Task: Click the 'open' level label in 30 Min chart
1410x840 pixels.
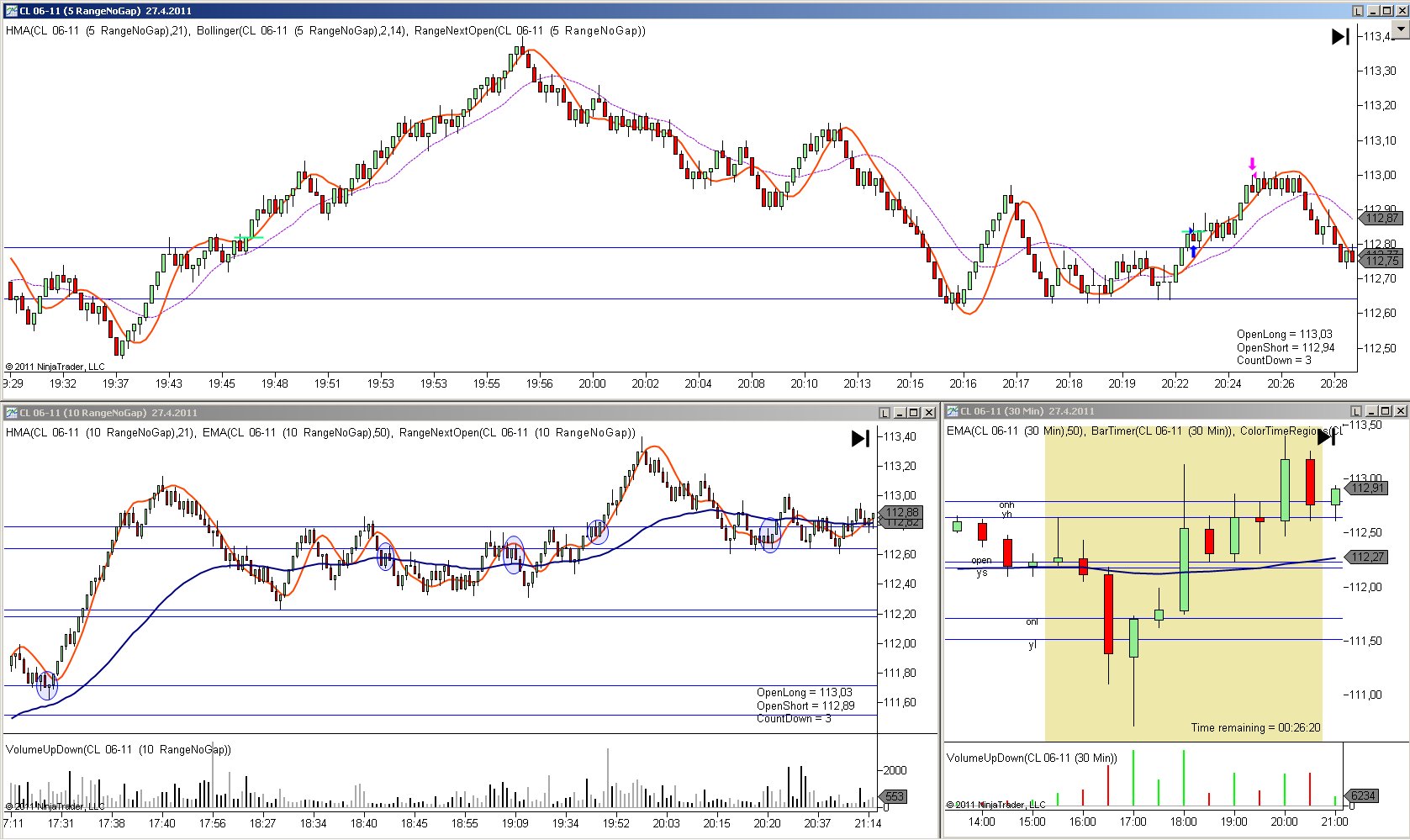Action: click(x=981, y=560)
